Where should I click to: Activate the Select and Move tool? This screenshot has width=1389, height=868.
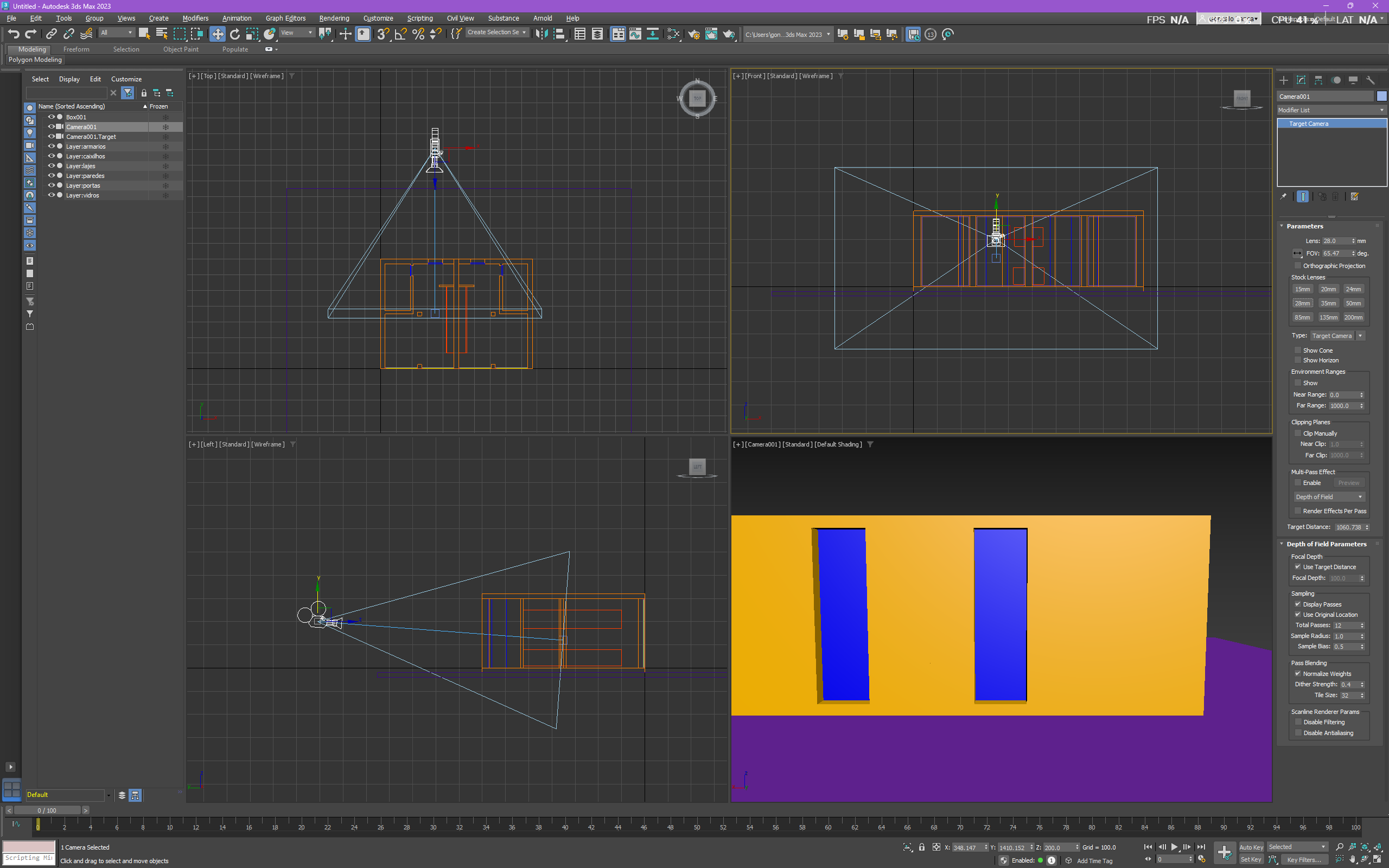click(x=218, y=34)
